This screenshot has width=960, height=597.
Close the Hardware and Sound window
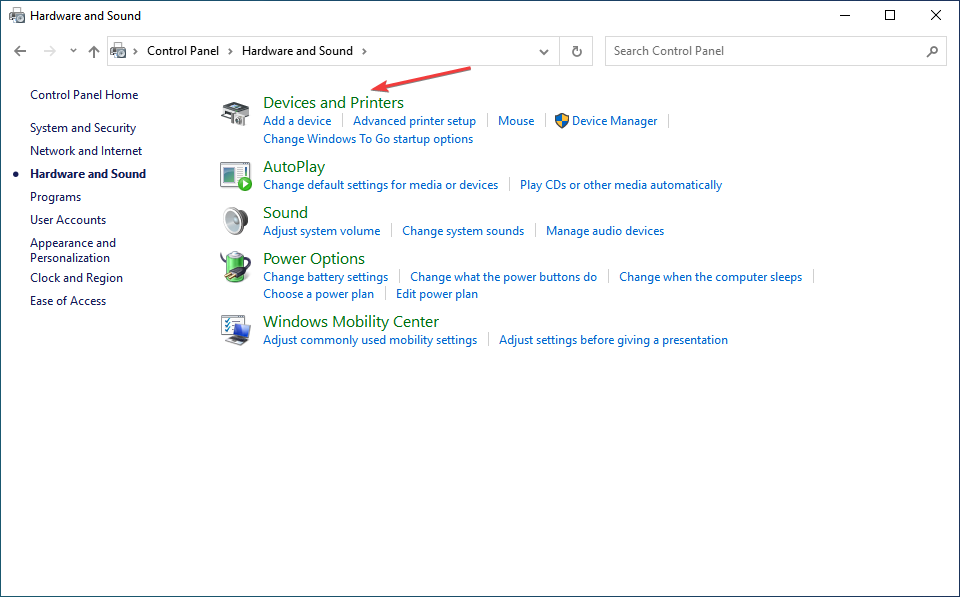tap(936, 15)
